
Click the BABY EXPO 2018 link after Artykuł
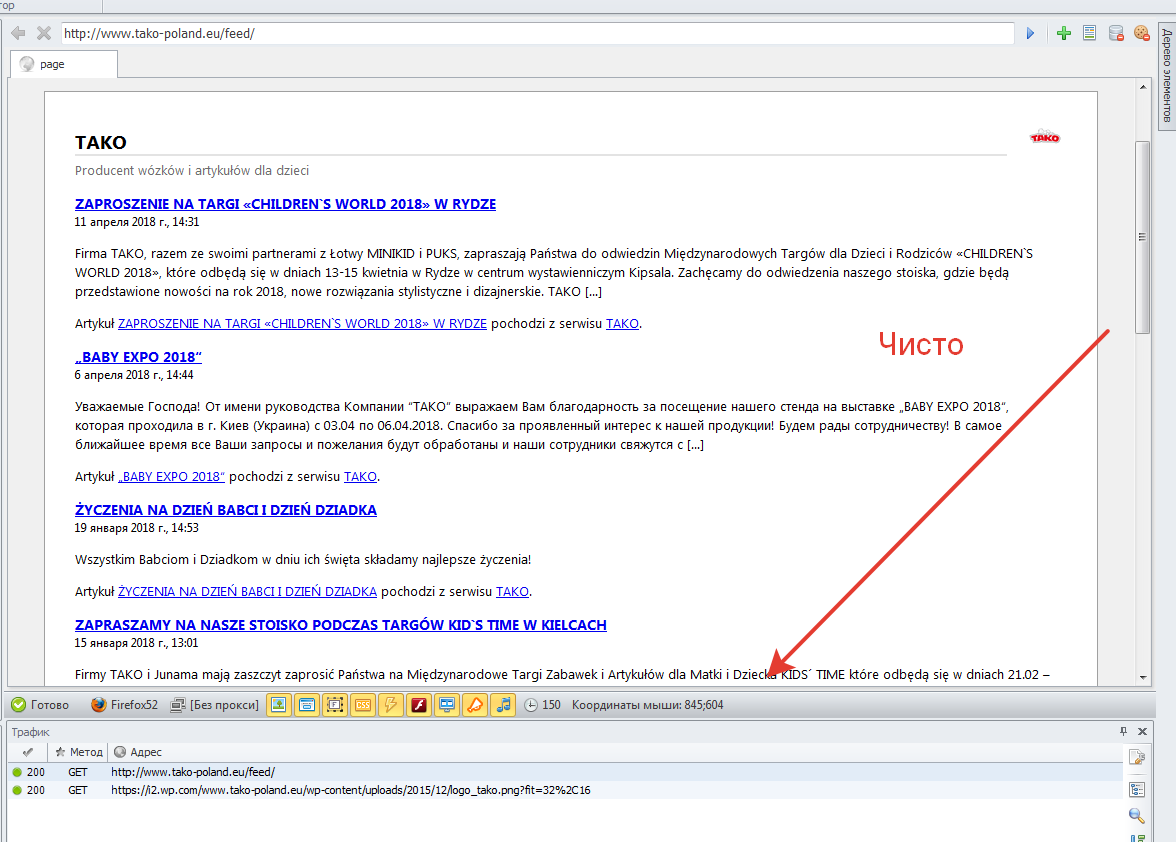pyautogui.click(x=172, y=477)
